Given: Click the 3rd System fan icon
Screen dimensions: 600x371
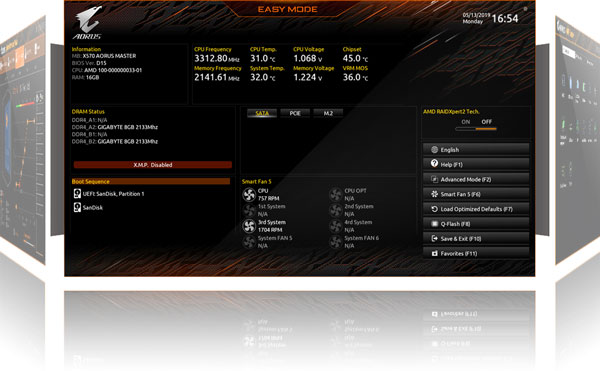Looking at the screenshot, I should (249, 226).
